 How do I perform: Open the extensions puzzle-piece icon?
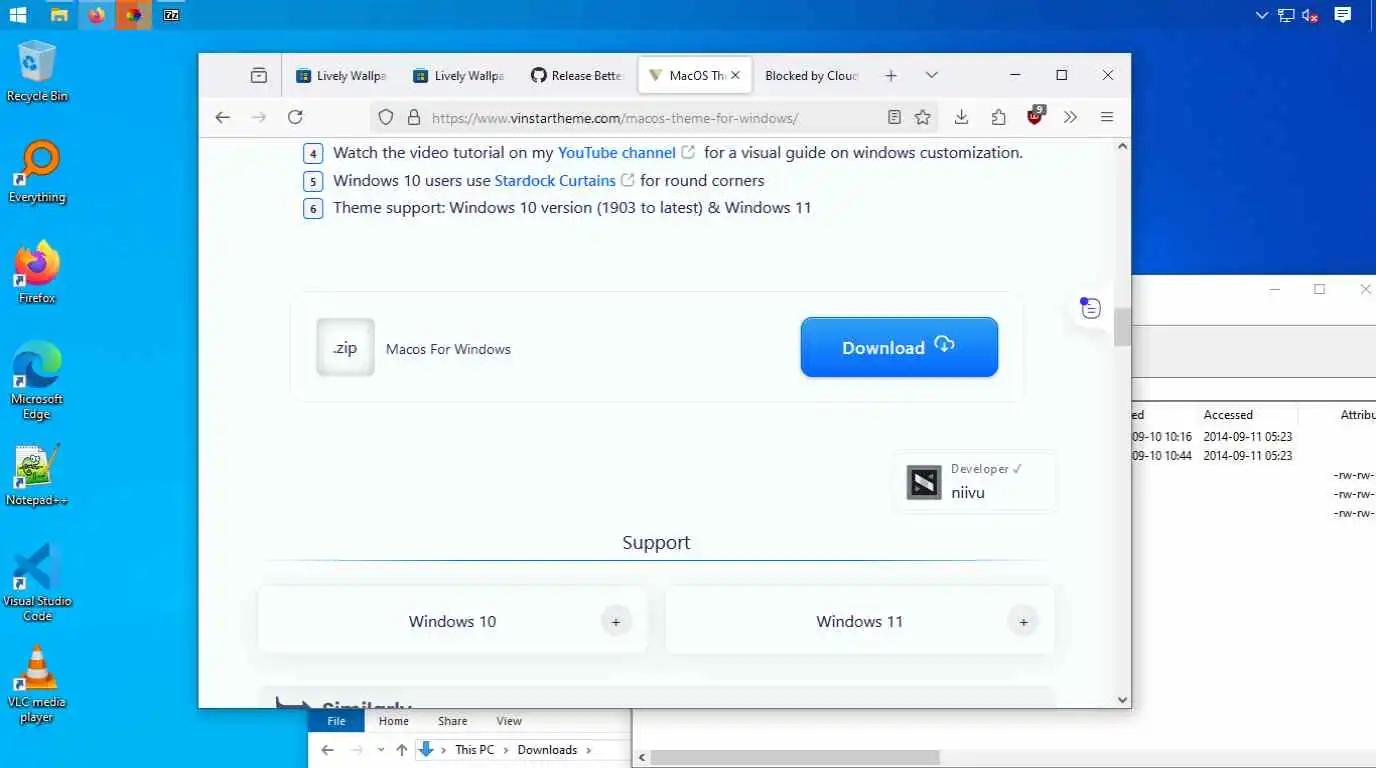(x=998, y=117)
